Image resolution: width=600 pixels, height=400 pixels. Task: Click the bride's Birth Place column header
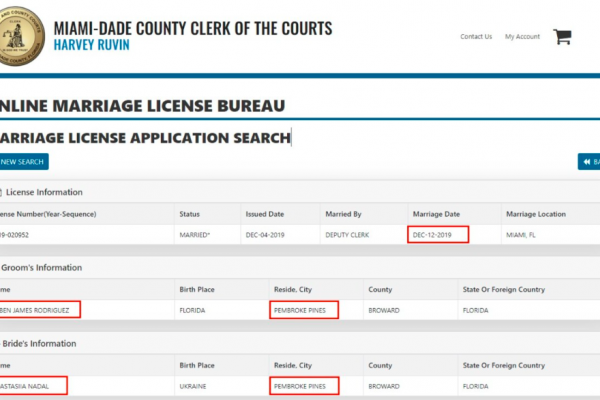click(x=197, y=365)
